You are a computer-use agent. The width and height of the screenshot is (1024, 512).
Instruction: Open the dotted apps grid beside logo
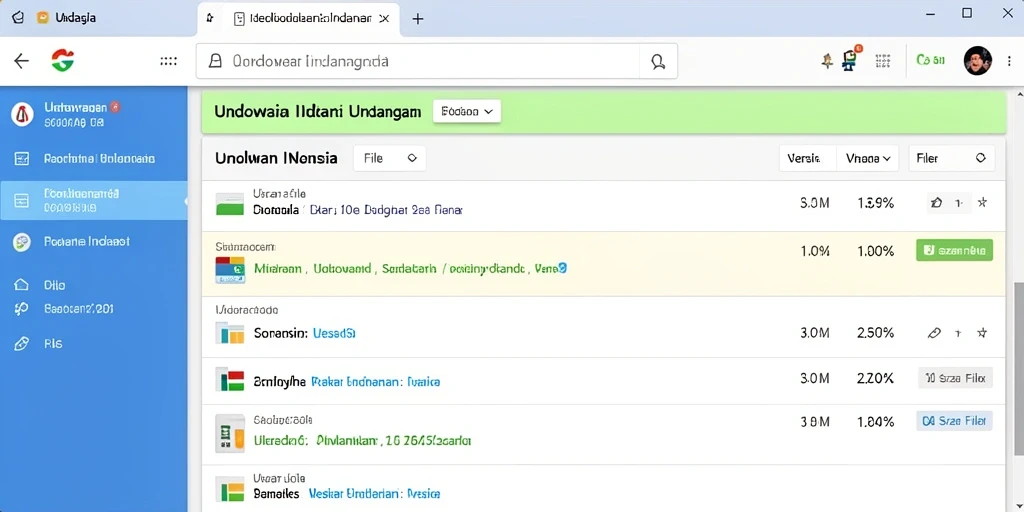(168, 61)
